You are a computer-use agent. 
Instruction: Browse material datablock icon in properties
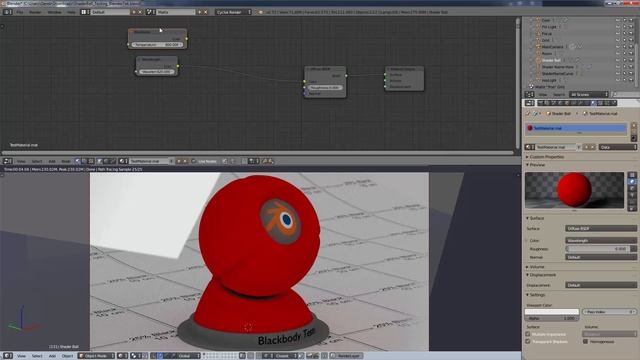(529, 147)
